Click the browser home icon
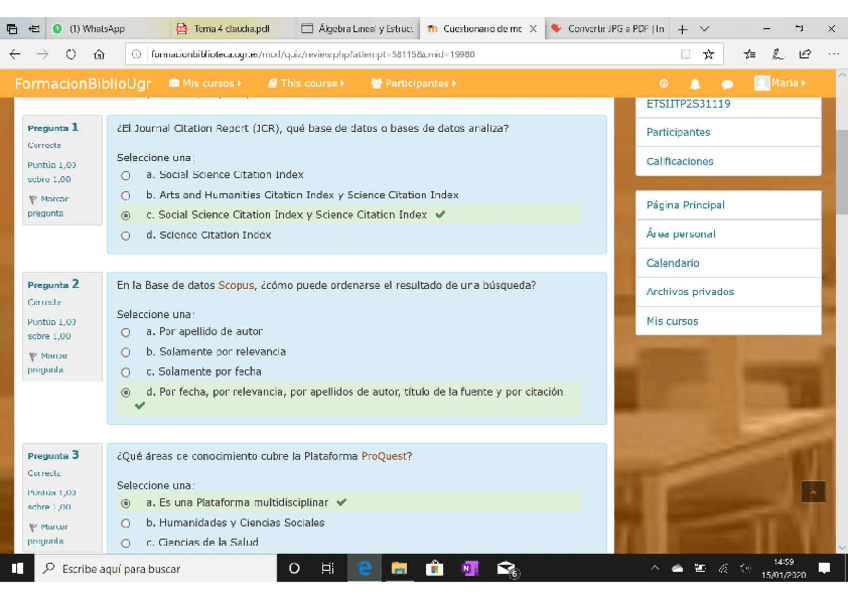848x599 pixels. pos(99,54)
